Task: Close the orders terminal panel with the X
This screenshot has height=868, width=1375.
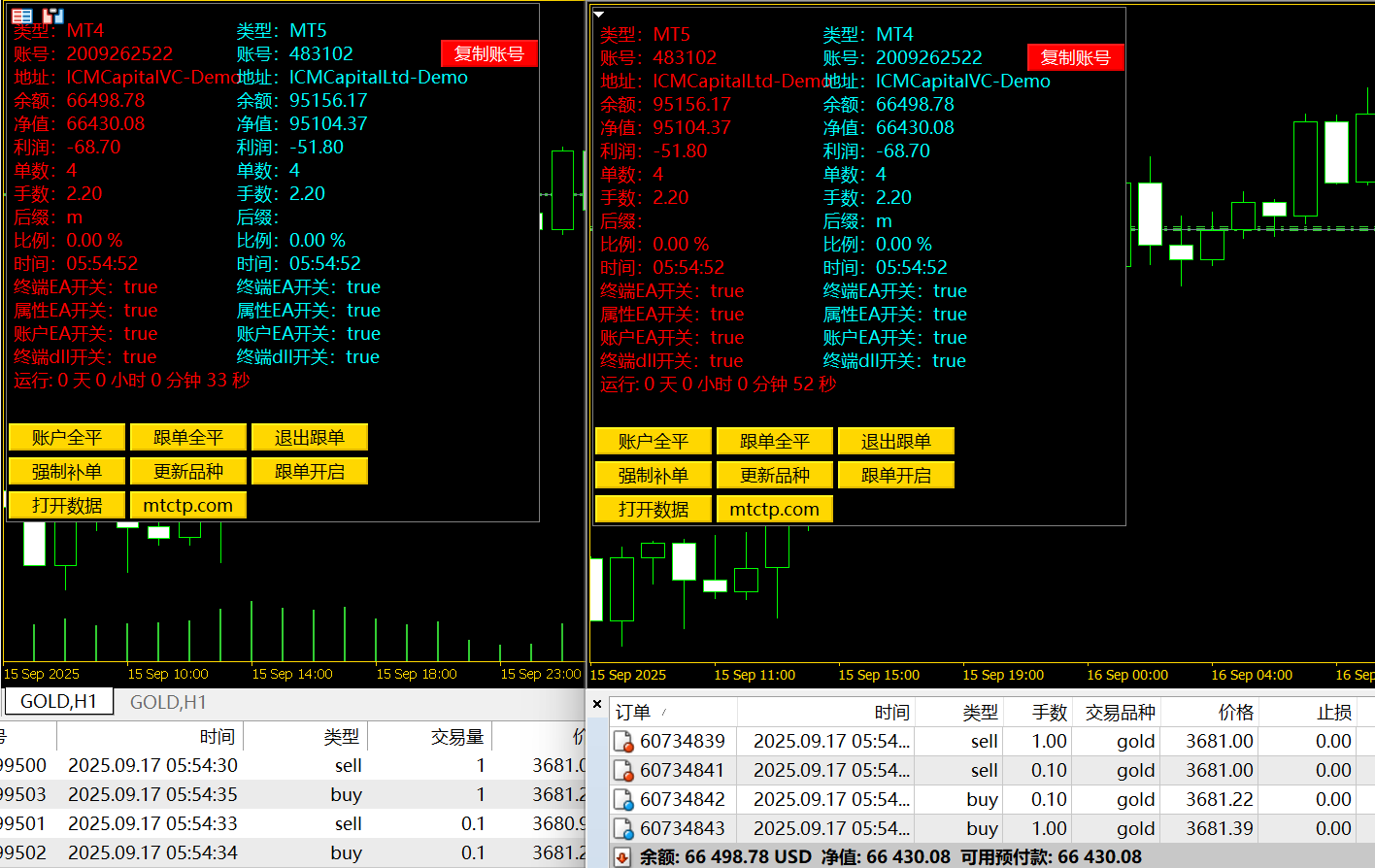Action: pyautogui.click(x=597, y=704)
